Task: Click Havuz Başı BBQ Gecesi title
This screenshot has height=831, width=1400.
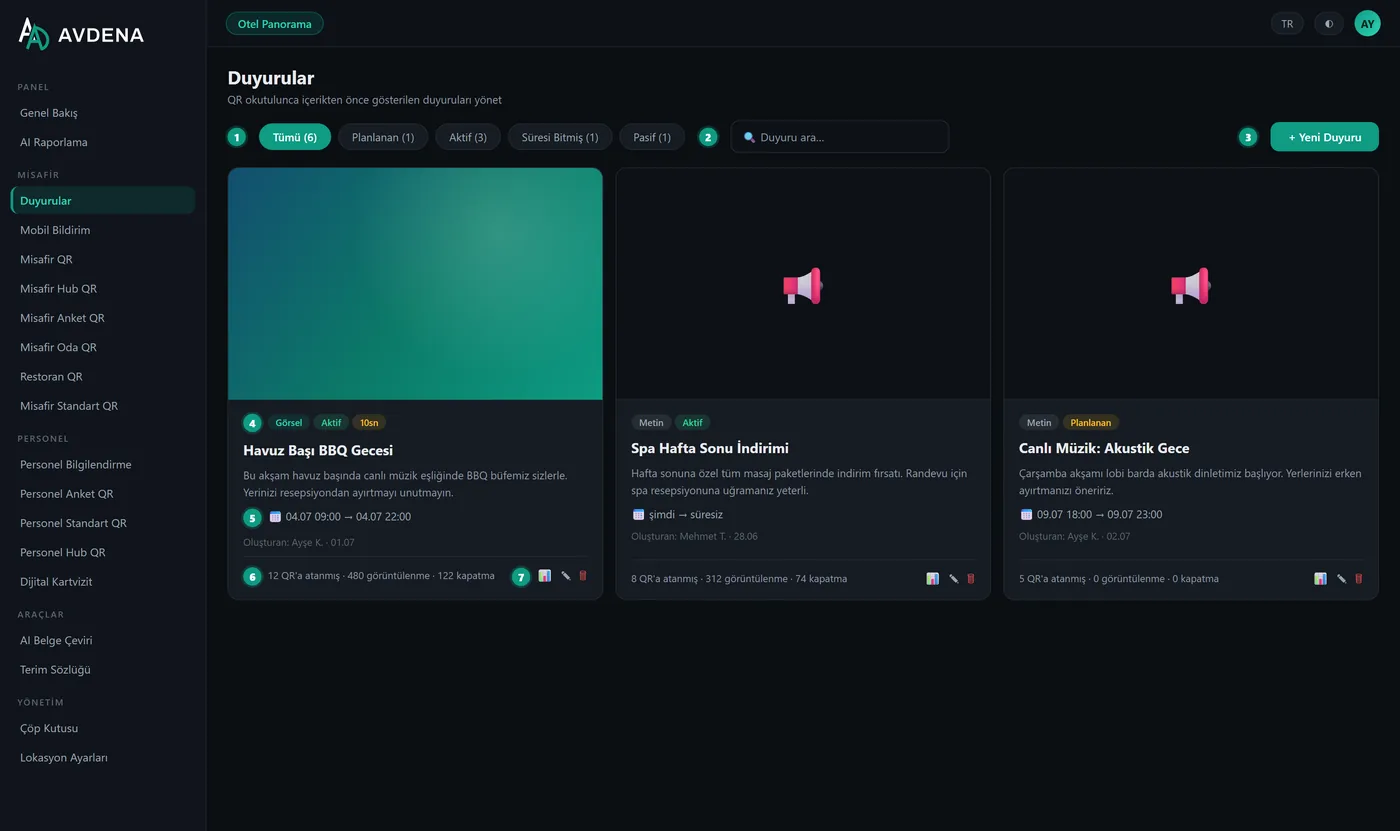Action: point(318,451)
